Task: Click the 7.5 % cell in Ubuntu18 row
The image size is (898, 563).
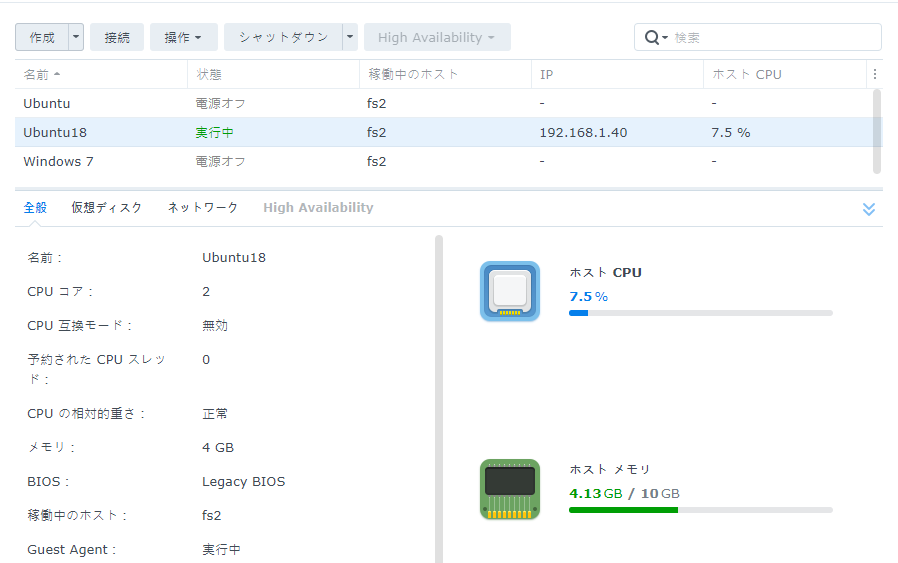Action: tap(730, 133)
